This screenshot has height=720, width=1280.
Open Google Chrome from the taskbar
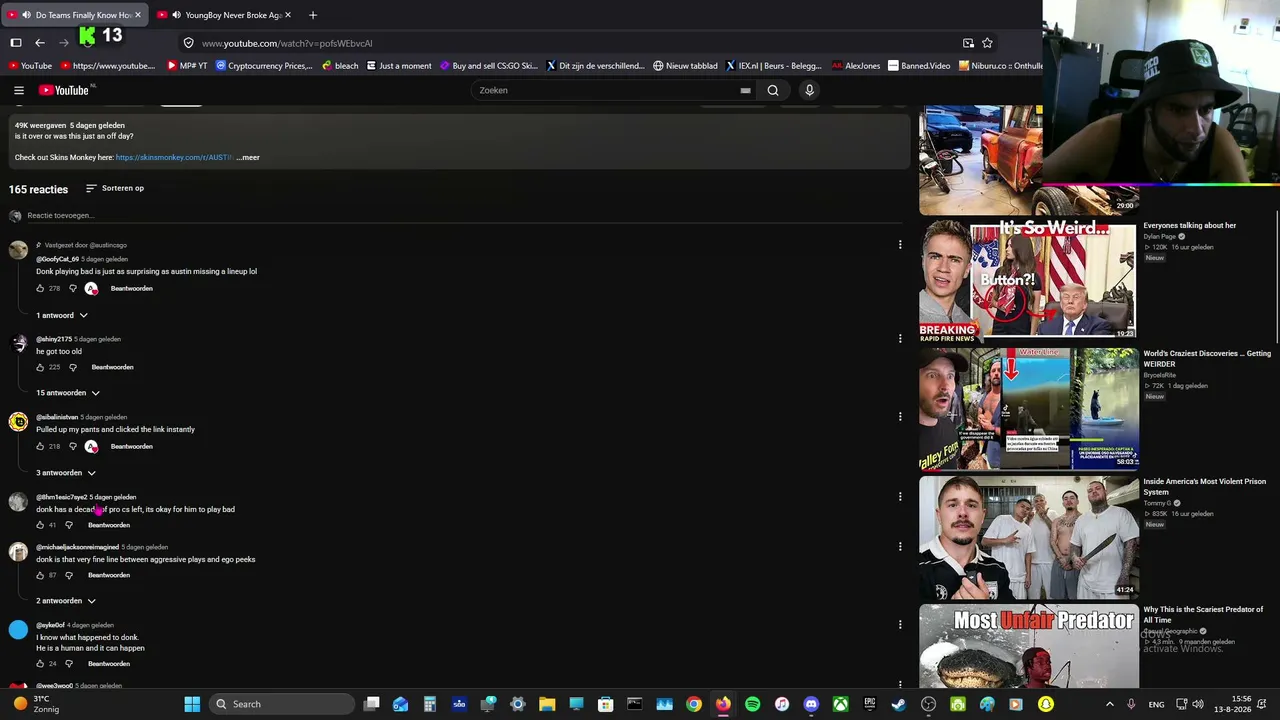pos(693,704)
